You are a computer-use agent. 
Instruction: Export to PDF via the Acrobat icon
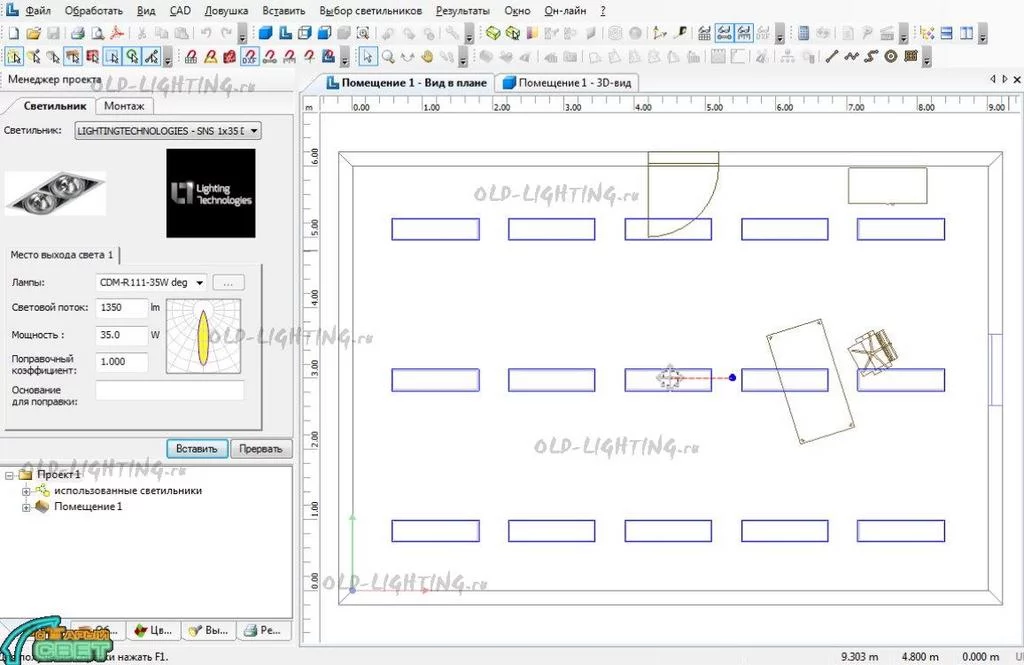pyautogui.click(x=115, y=32)
